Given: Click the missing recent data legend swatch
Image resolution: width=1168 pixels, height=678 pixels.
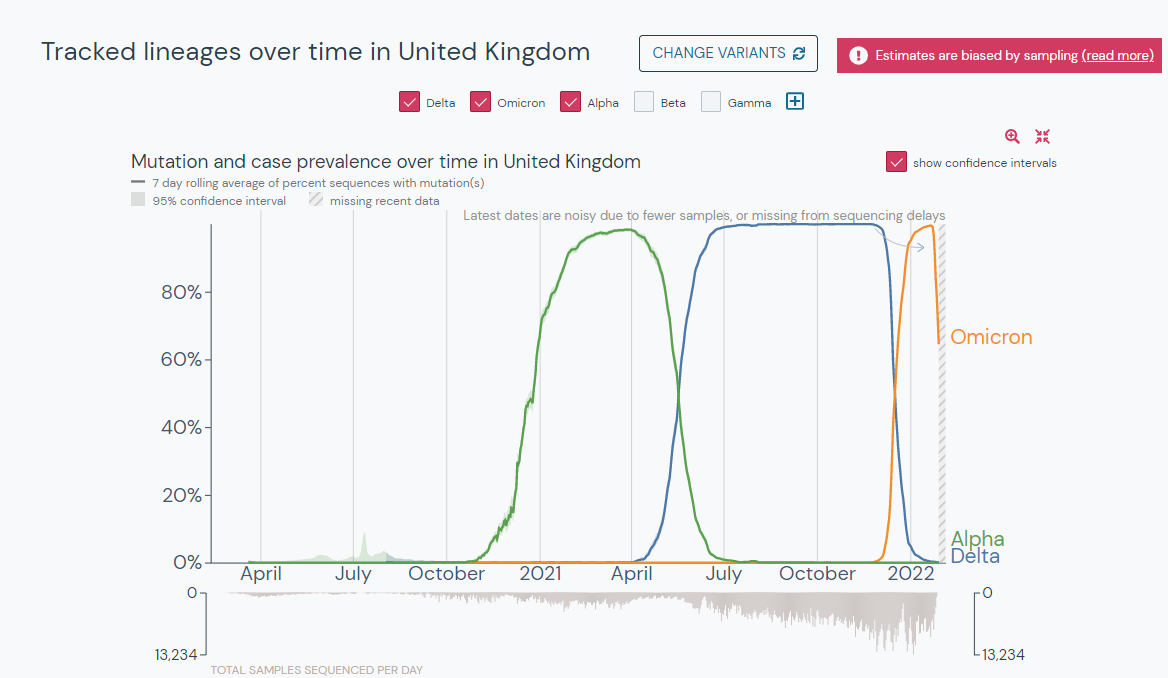Looking at the screenshot, I should 316,200.
